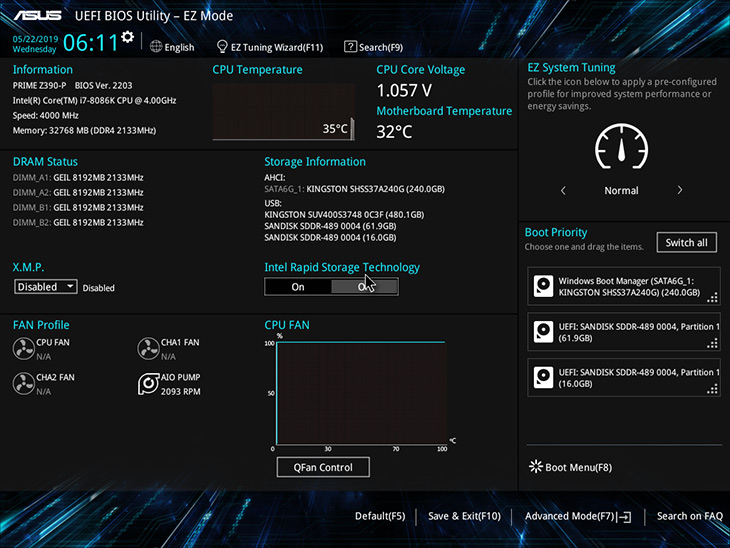Click the date/time settings gear icon
The width and height of the screenshot is (730, 548).
(128, 37)
